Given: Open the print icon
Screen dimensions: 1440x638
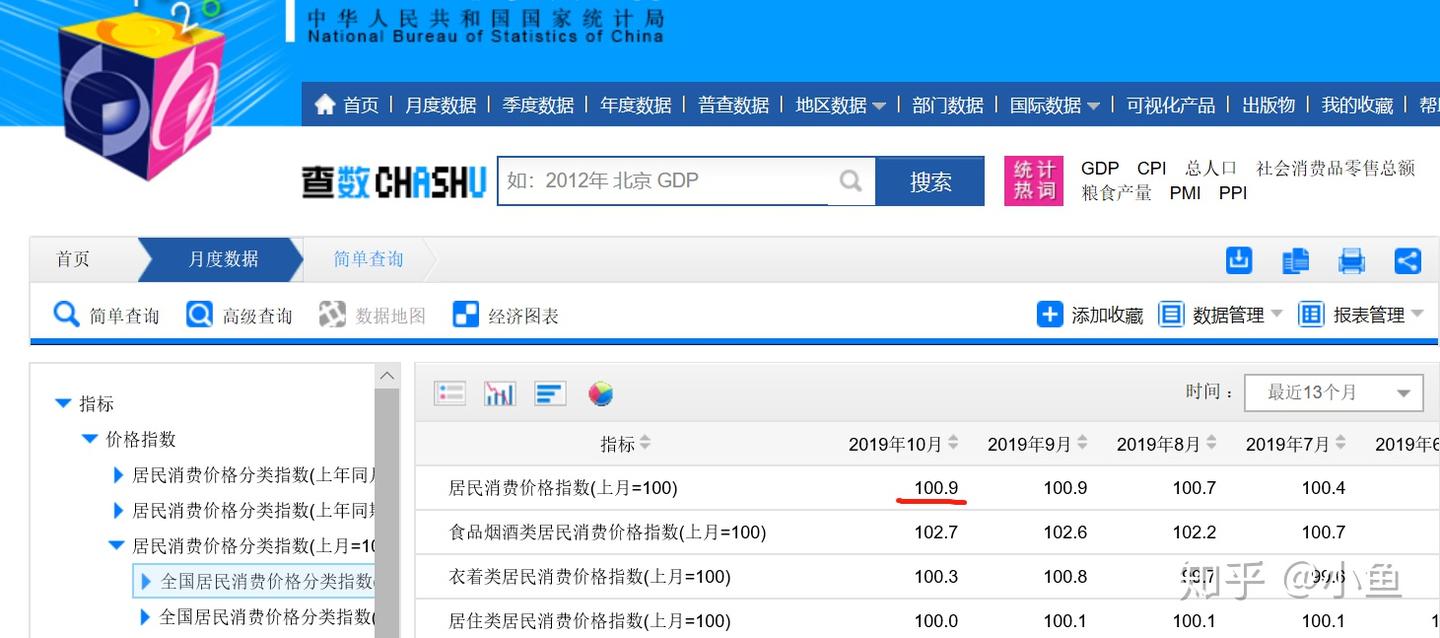Looking at the screenshot, I should click(x=1352, y=259).
